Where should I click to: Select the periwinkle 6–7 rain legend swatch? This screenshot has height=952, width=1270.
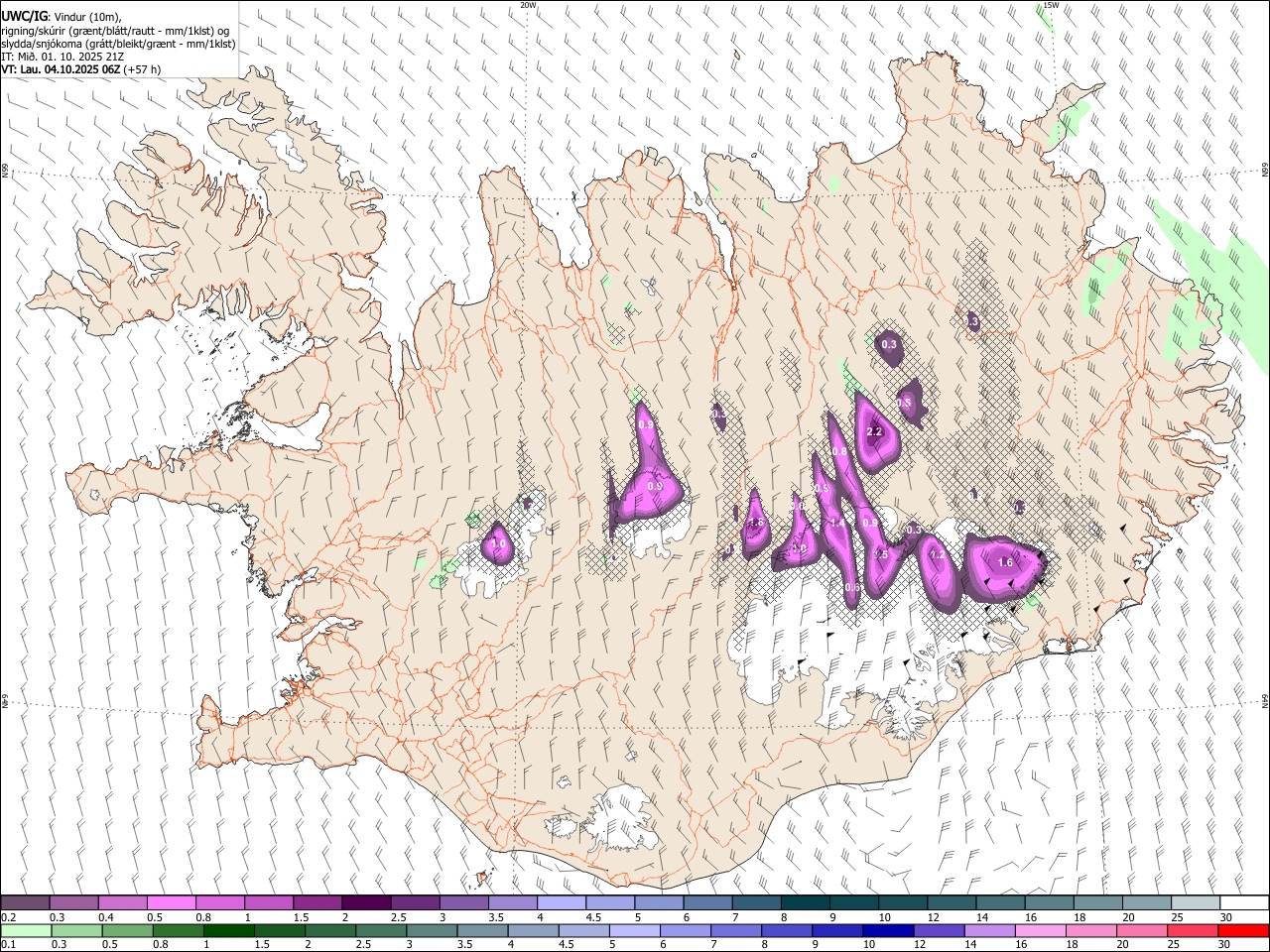click(685, 931)
